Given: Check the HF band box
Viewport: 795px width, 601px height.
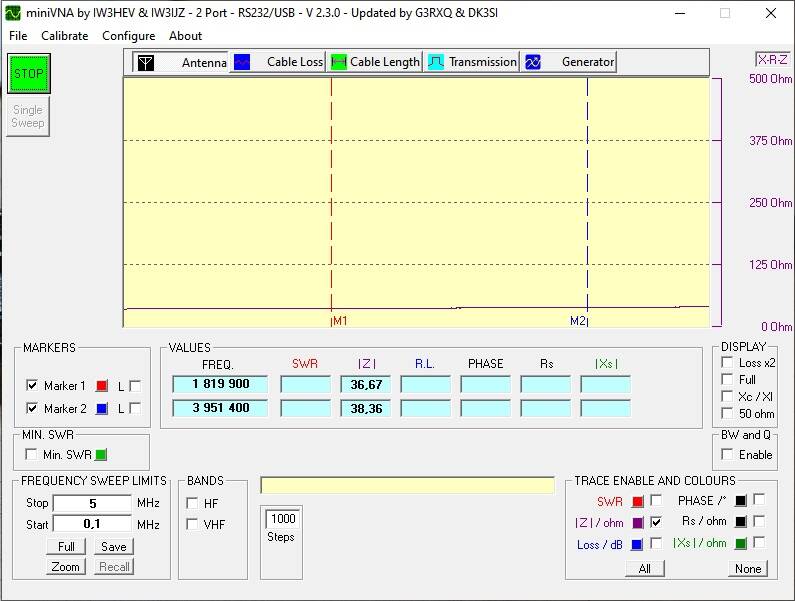Looking at the screenshot, I should pyautogui.click(x=193, y=503).
